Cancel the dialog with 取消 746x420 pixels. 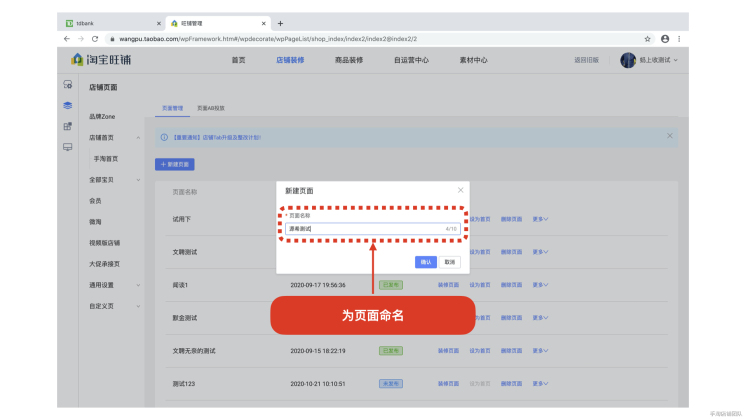[x=450, y=262]
